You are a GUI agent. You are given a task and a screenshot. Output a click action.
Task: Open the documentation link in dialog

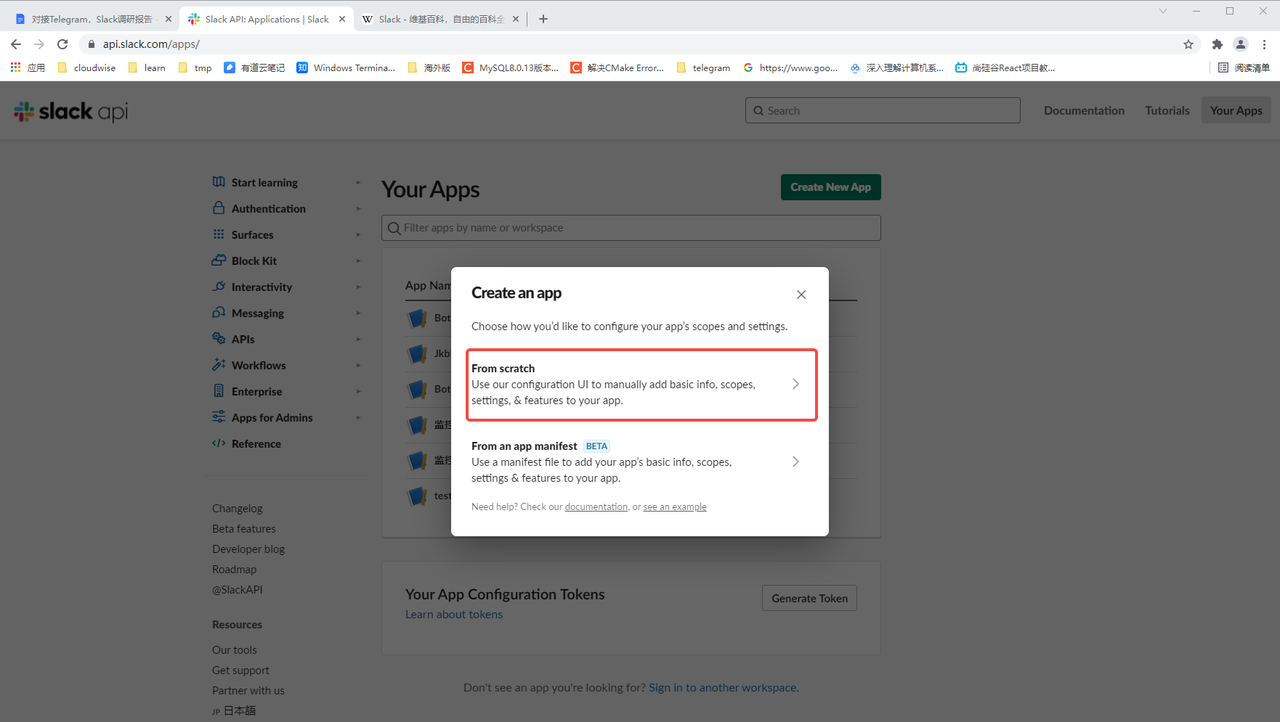pyautogui.click(x=596, y=507)
